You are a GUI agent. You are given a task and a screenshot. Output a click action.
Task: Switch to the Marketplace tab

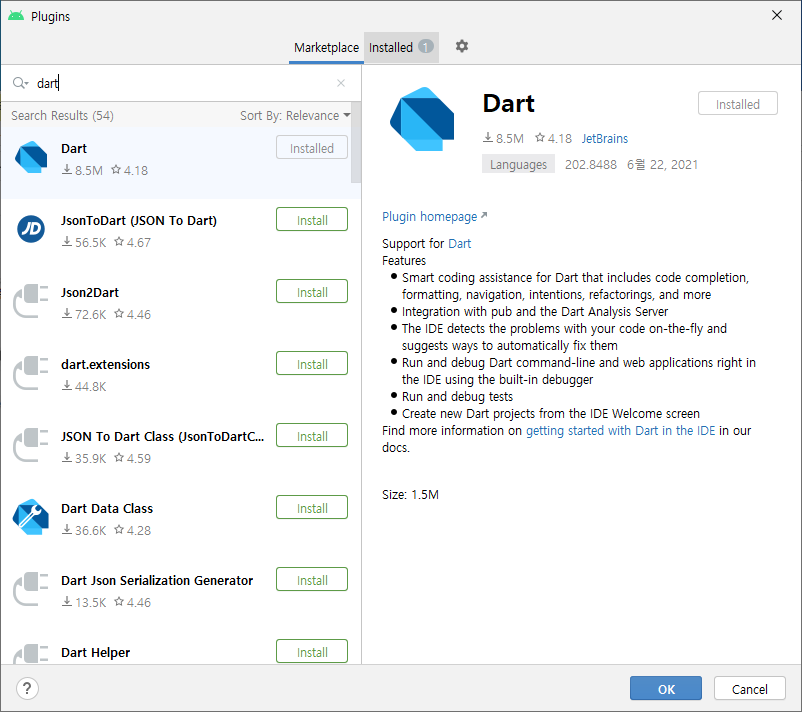pyautogui.click(x=326, y=48)
